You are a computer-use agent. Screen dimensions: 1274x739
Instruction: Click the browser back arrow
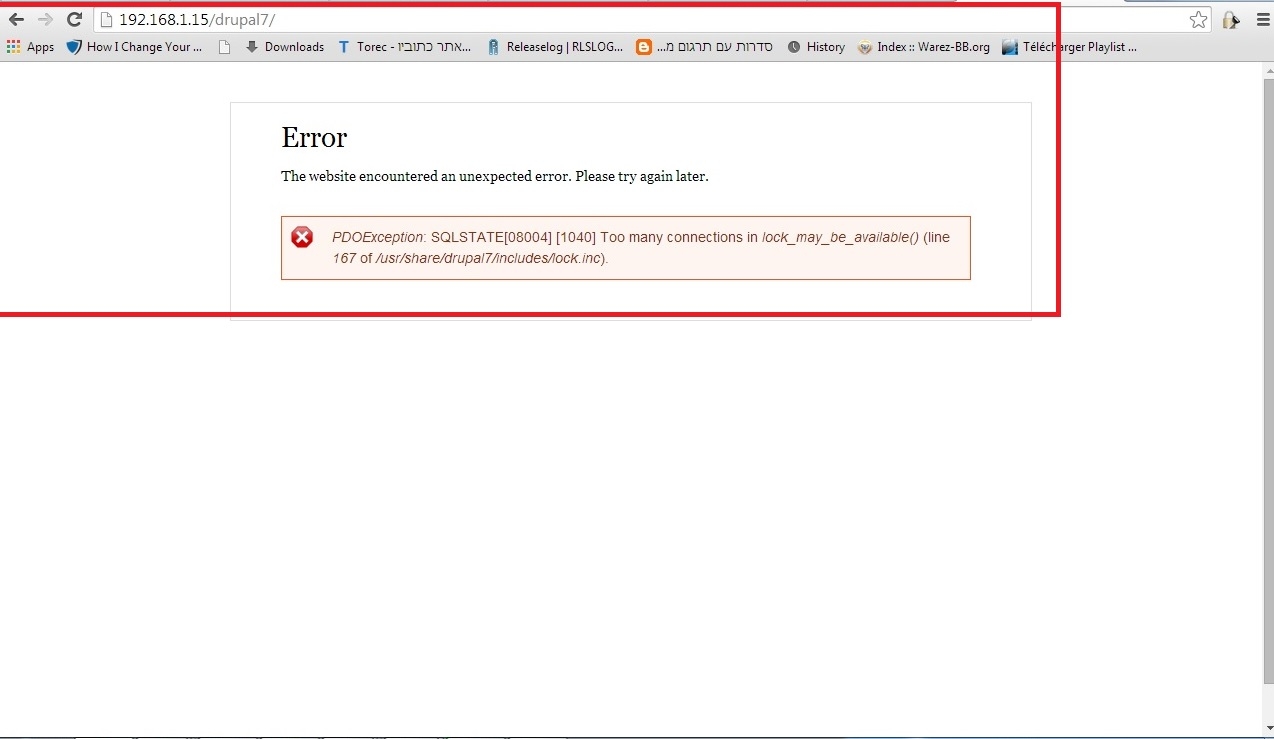coord(16,20)
